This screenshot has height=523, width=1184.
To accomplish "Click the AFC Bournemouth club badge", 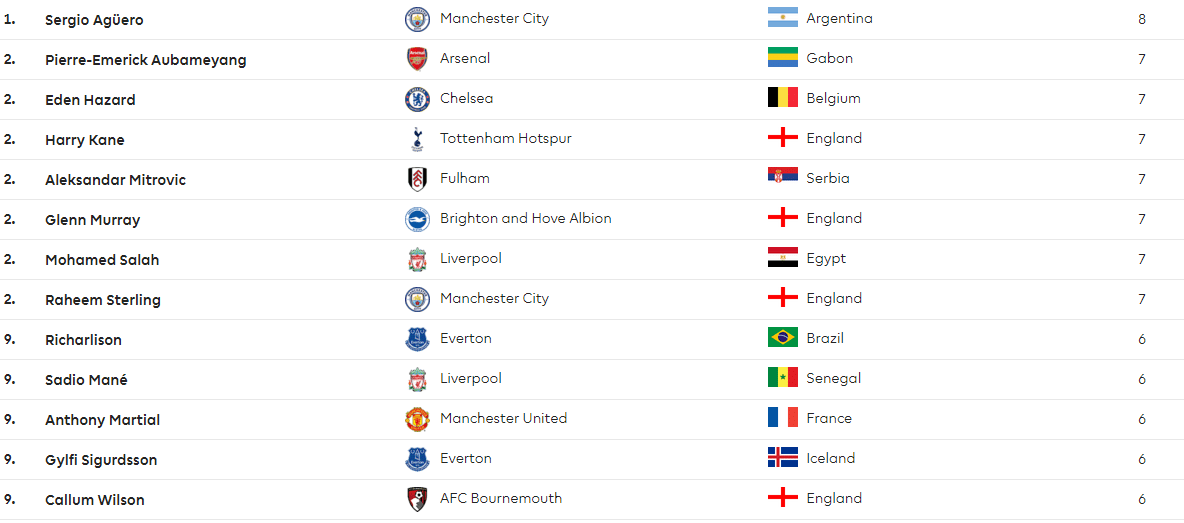I will 417,499.
